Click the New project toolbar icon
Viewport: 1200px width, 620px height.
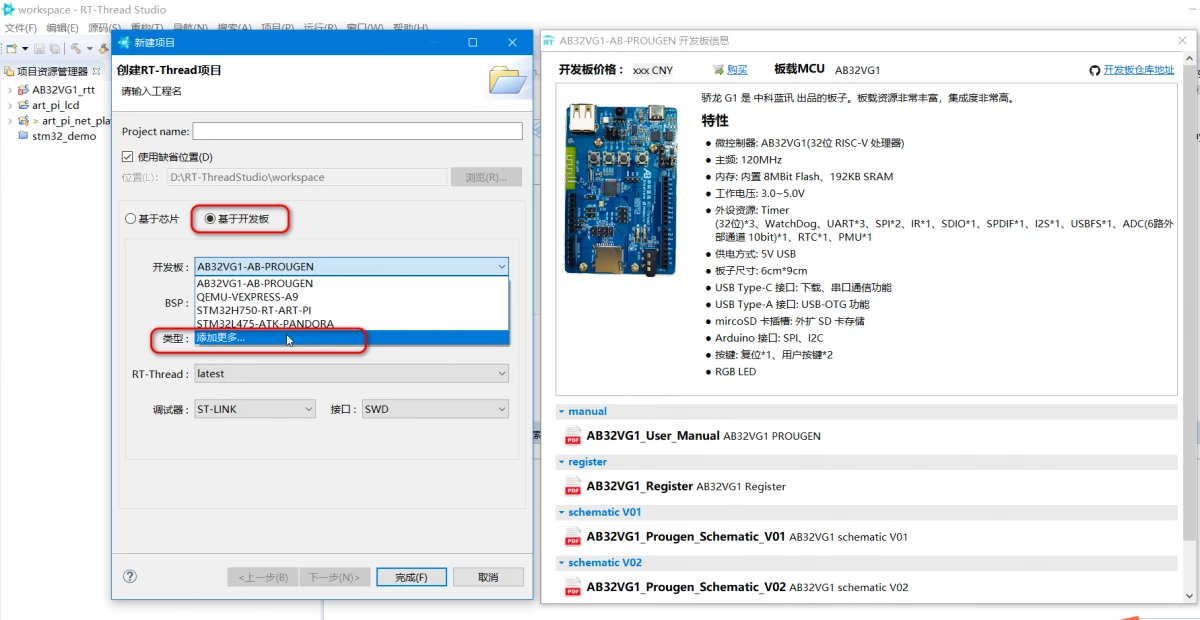point(11,48)
